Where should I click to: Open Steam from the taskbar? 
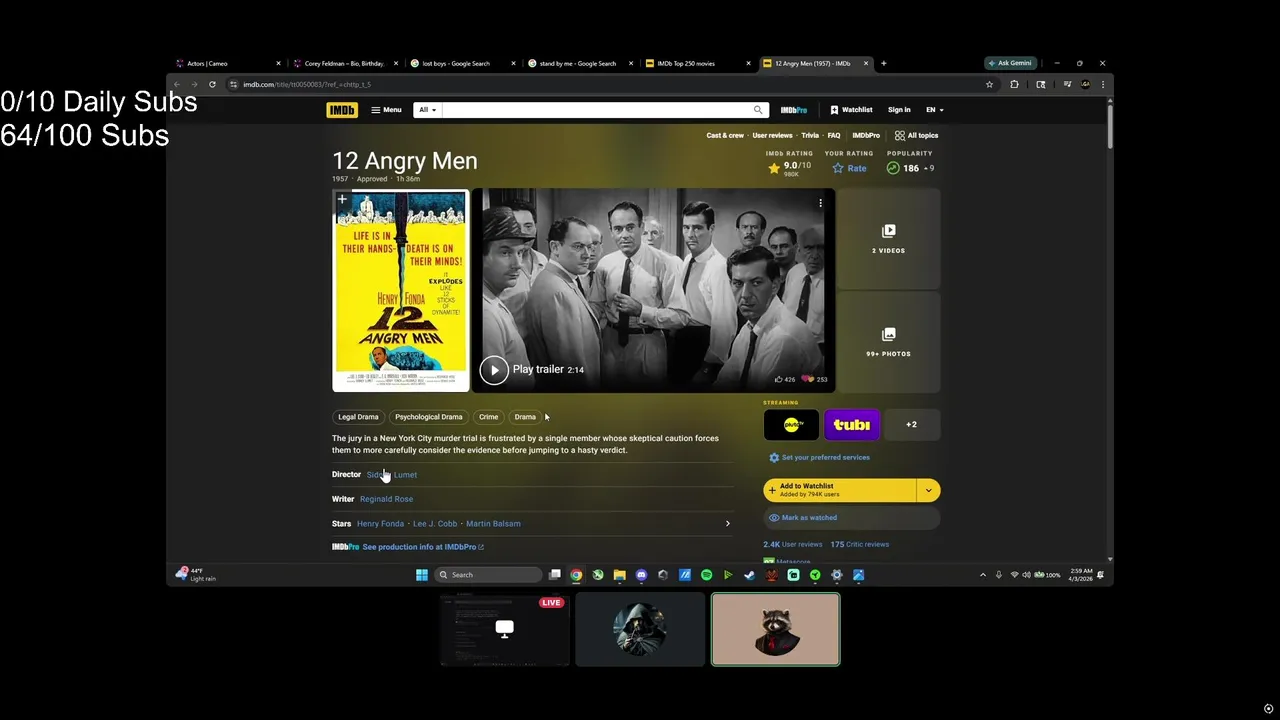tap(750, 575)
